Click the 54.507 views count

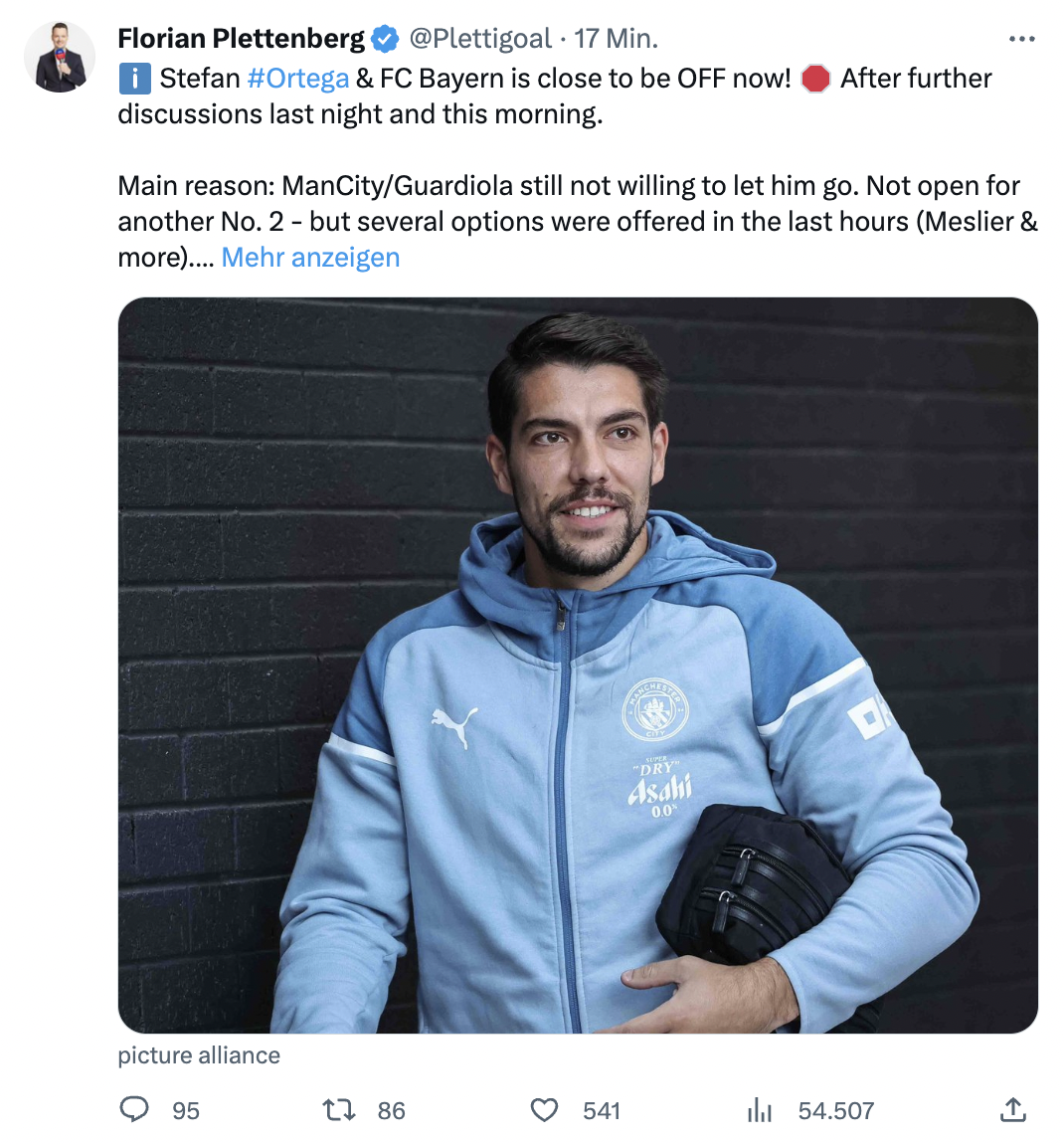835,1110
